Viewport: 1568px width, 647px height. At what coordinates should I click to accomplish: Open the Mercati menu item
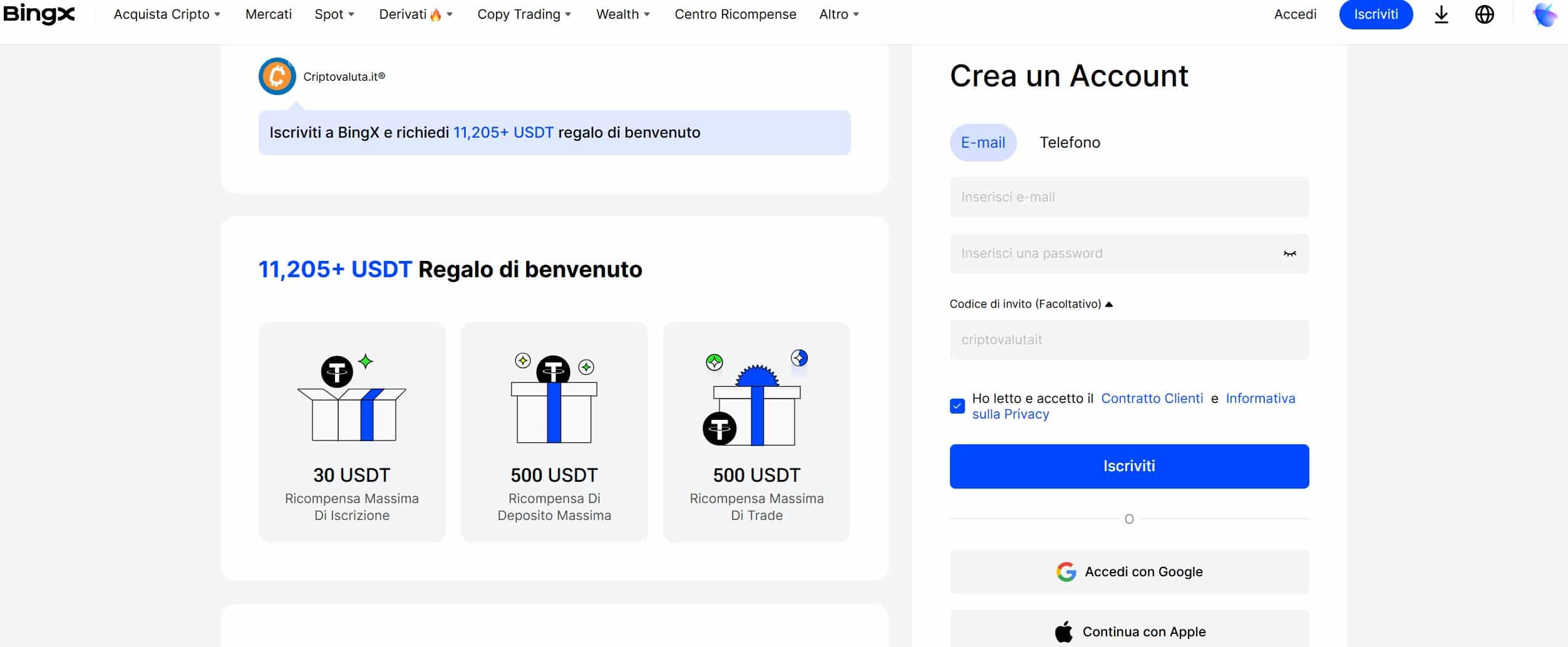[268, 14]
